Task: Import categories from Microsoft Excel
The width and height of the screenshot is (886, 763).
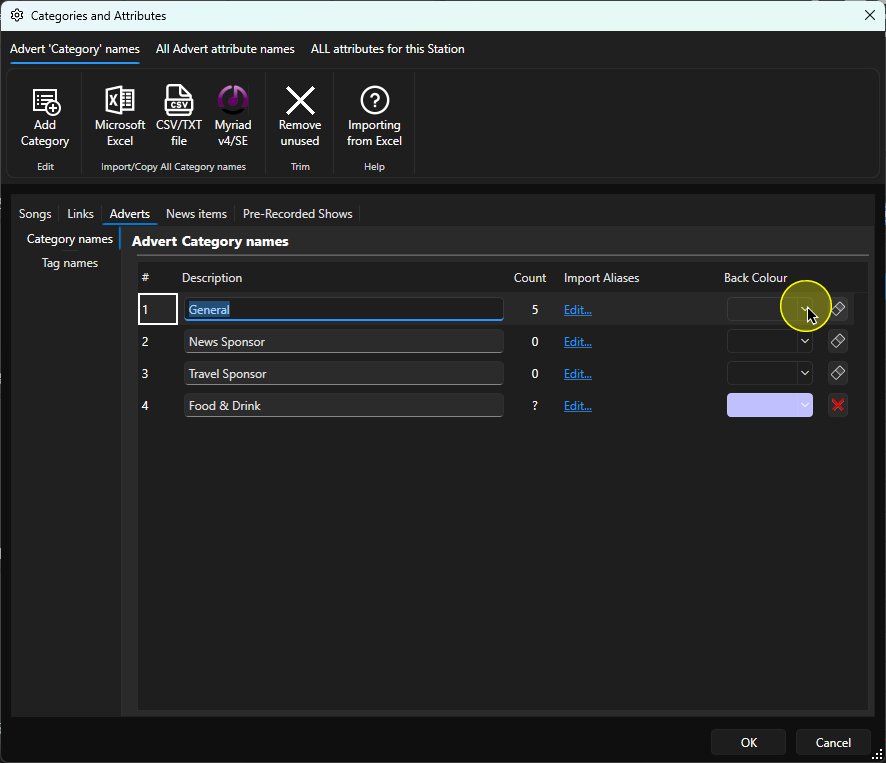Action: (120, 118)
